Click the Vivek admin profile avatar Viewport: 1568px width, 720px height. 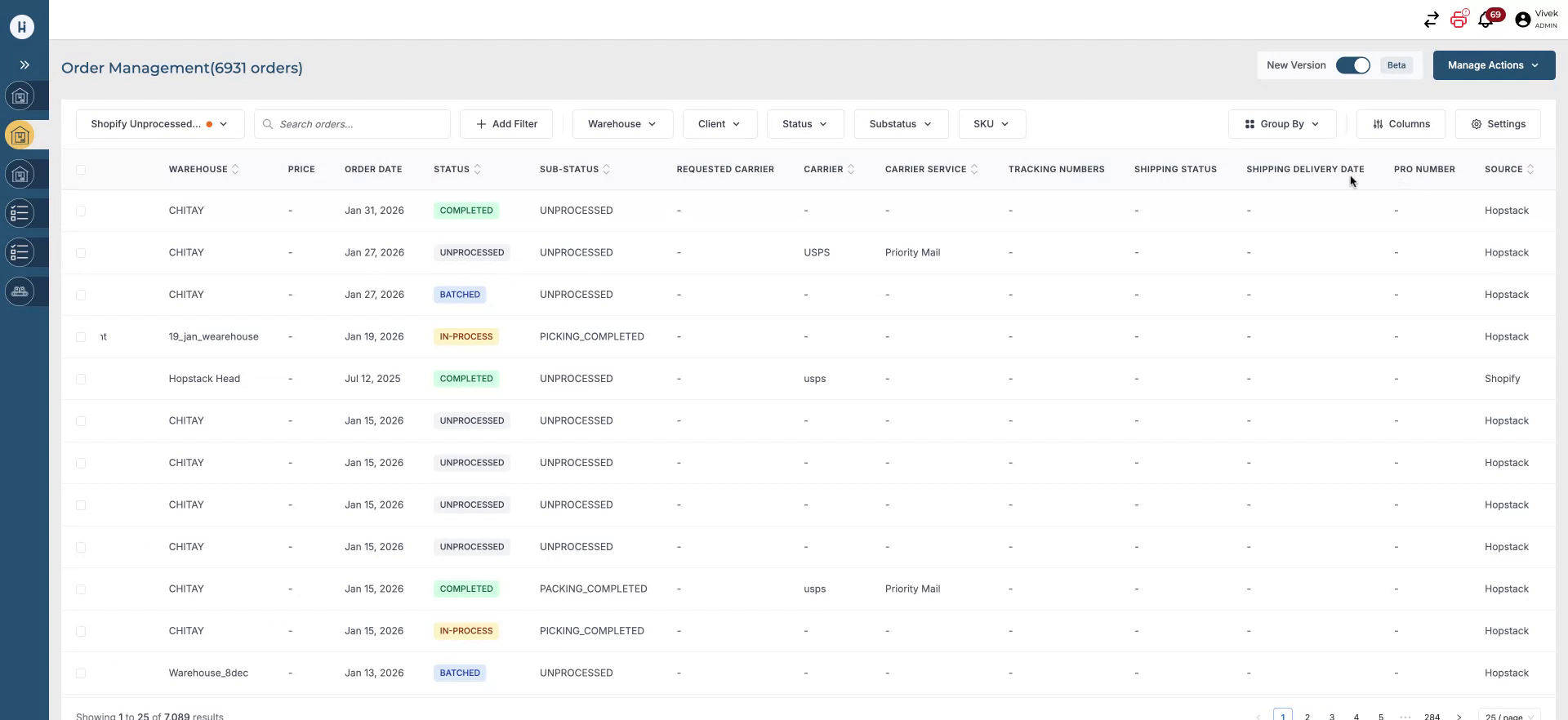pos(1522,20)
